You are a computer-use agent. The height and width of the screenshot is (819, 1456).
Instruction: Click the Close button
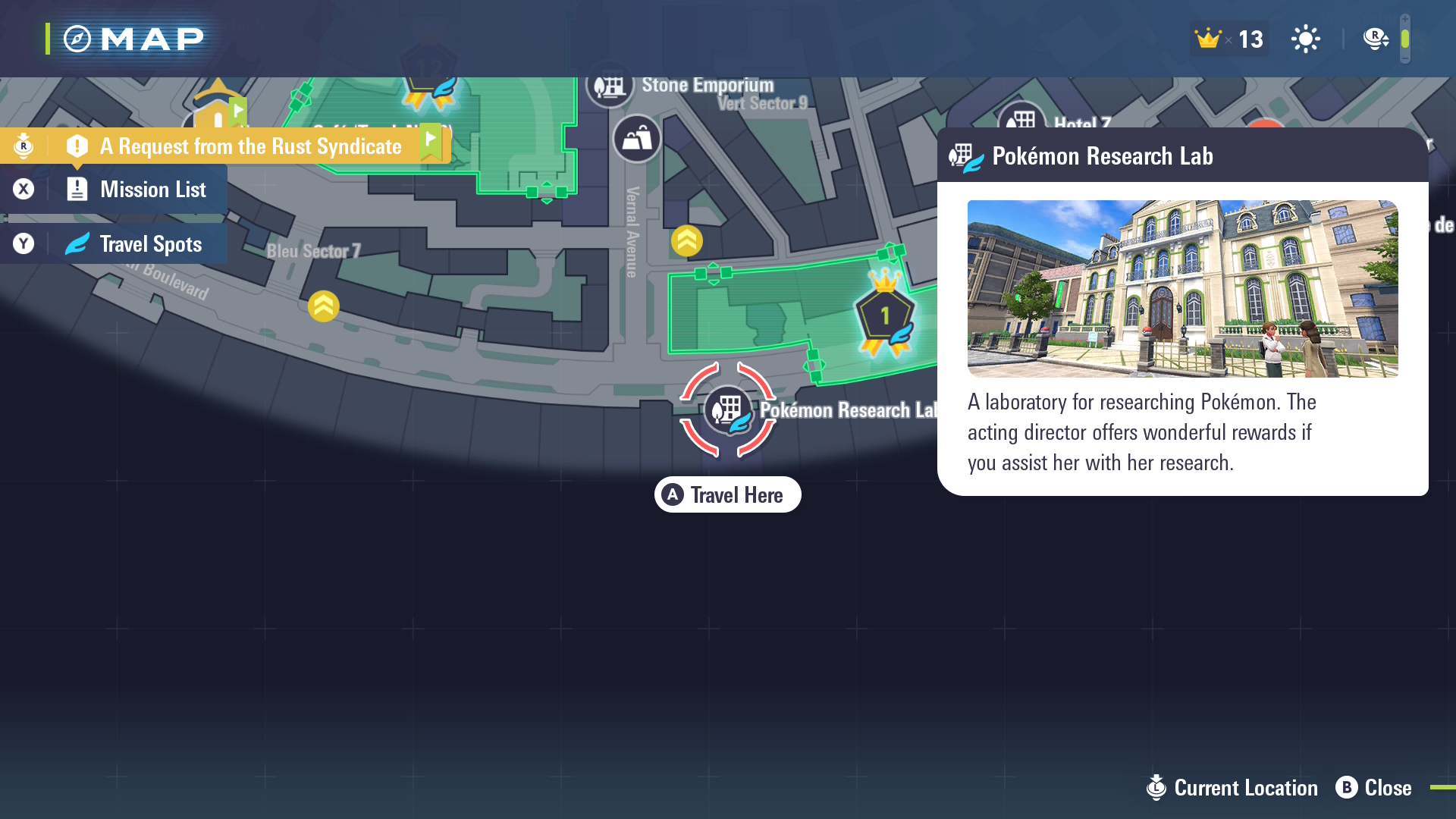pos(1373,788)
